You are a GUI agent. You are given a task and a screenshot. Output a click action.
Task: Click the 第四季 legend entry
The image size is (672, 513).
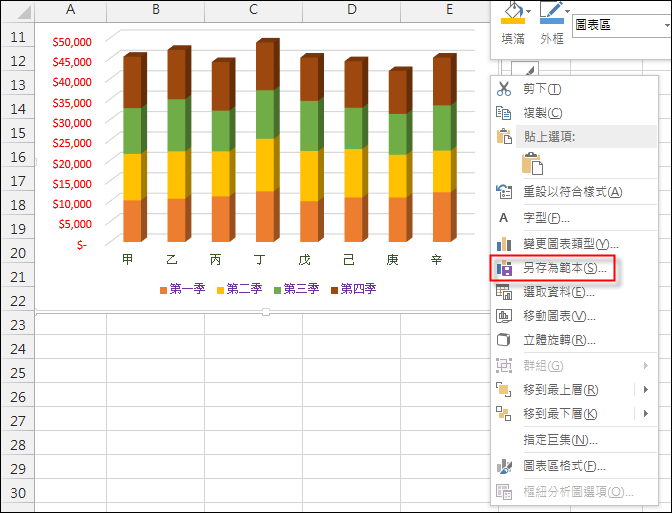coord(354,289)
